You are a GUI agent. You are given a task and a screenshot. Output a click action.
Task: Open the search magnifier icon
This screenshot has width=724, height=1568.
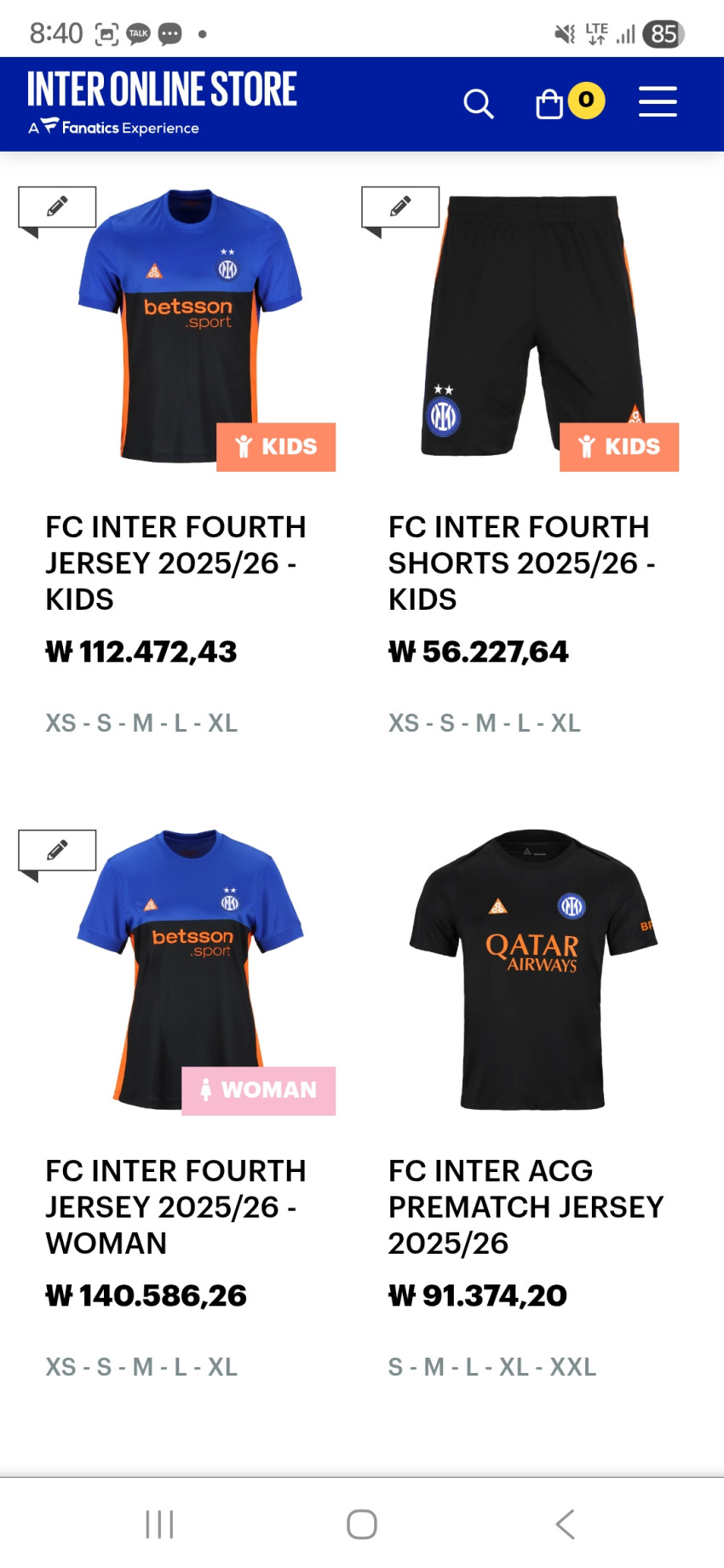(x=478, y=104)
